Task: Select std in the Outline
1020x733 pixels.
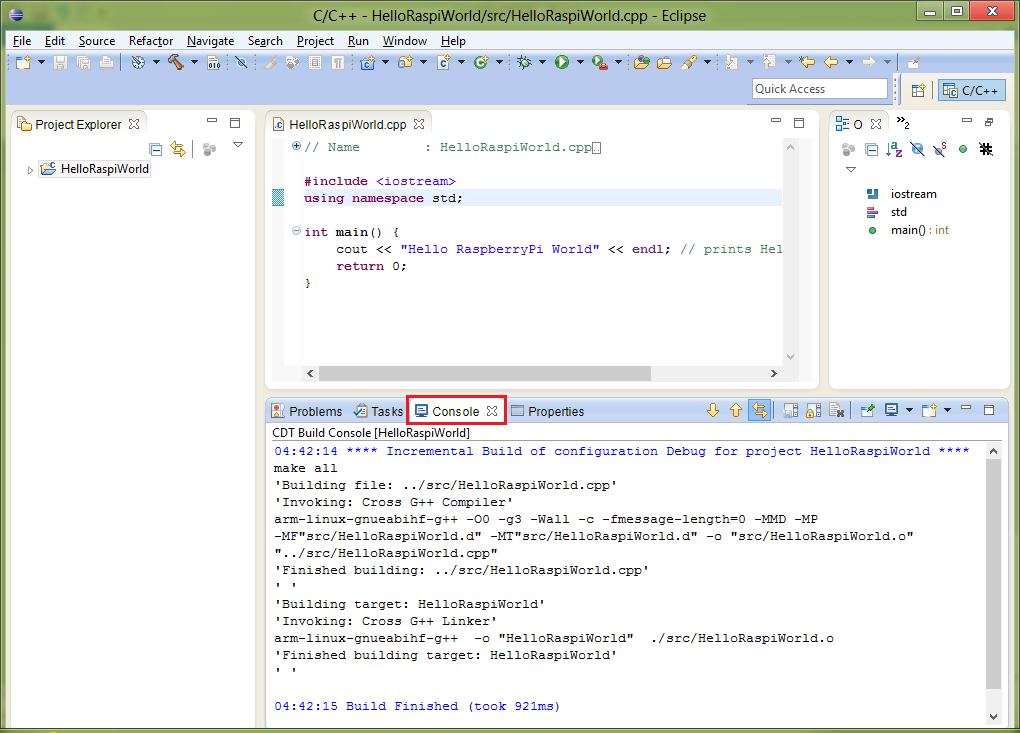Action: (898, 212)
